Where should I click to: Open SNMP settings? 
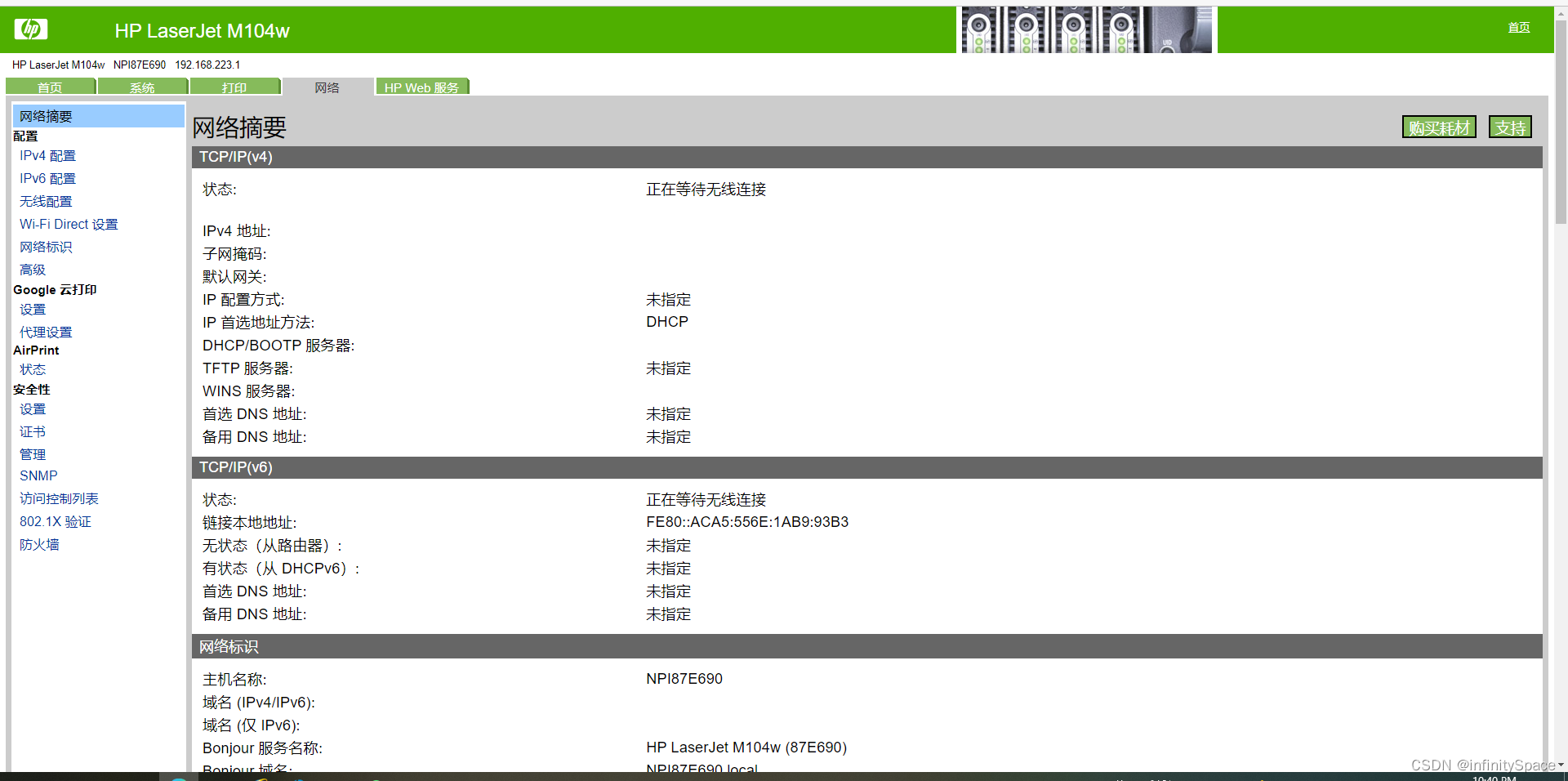coord(38,475)
